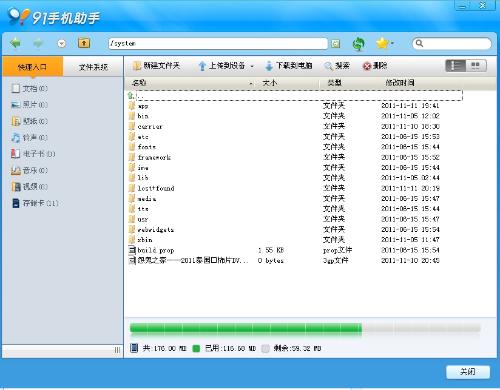Click the 删除 delete toolbar button
500x390 pixels.
click(x=375, y=66)
